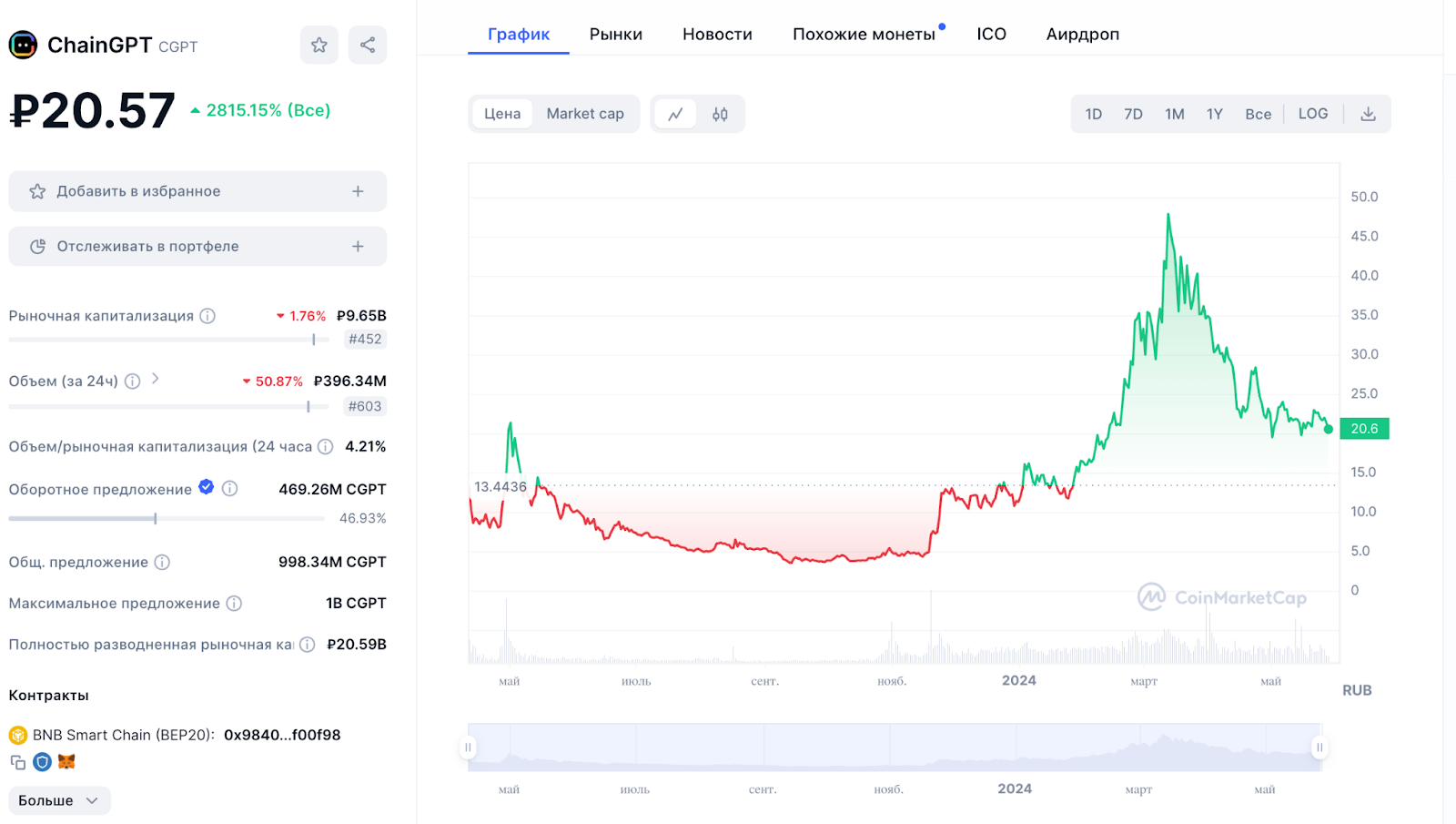Click left handle of chart range selector
The image size is (1456, 824).
coord(468,748)
